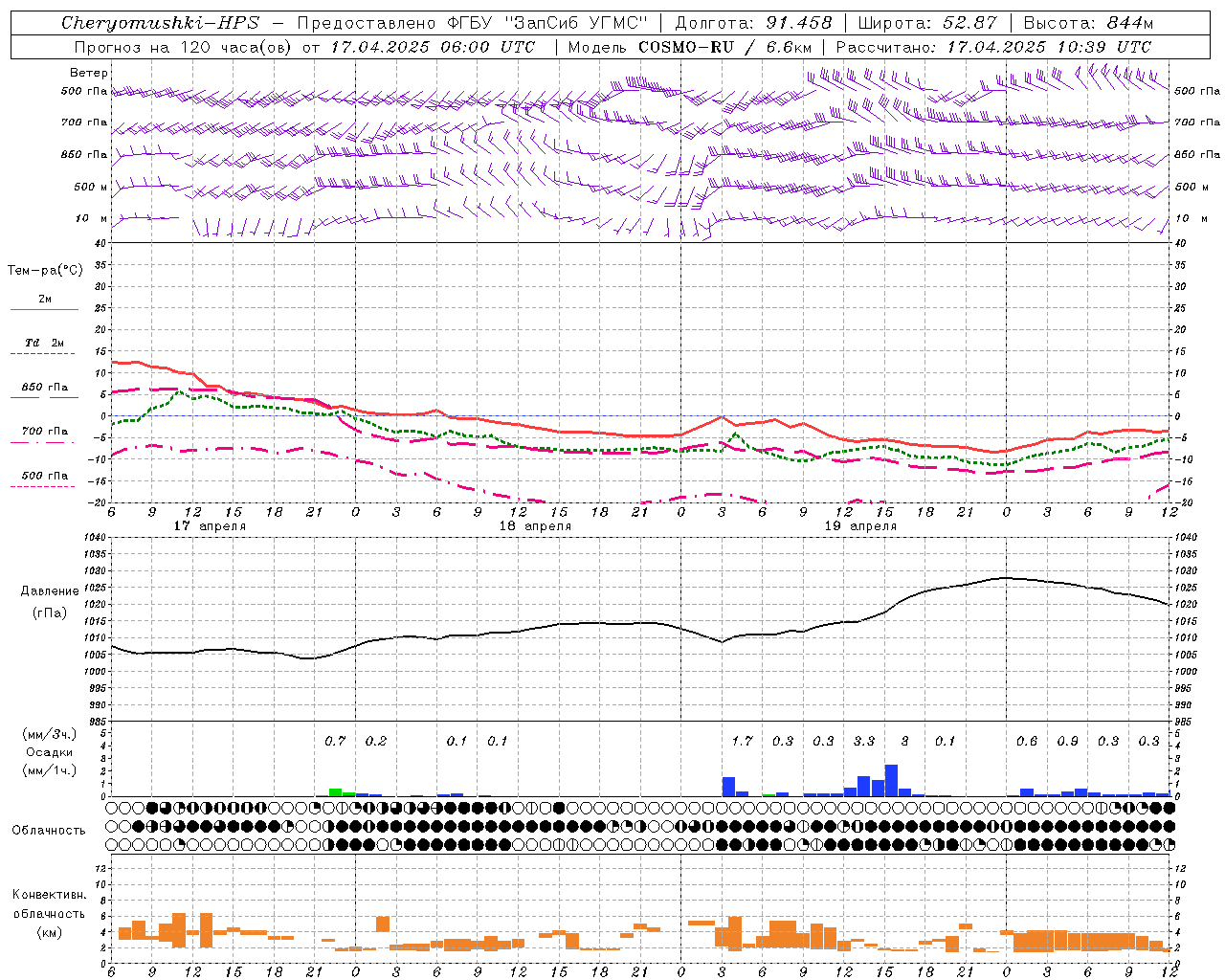Click the 1.7 precipitation total
Image resolution: width=1225 pixels, height=980 pixels.
(x=742, y=742)
